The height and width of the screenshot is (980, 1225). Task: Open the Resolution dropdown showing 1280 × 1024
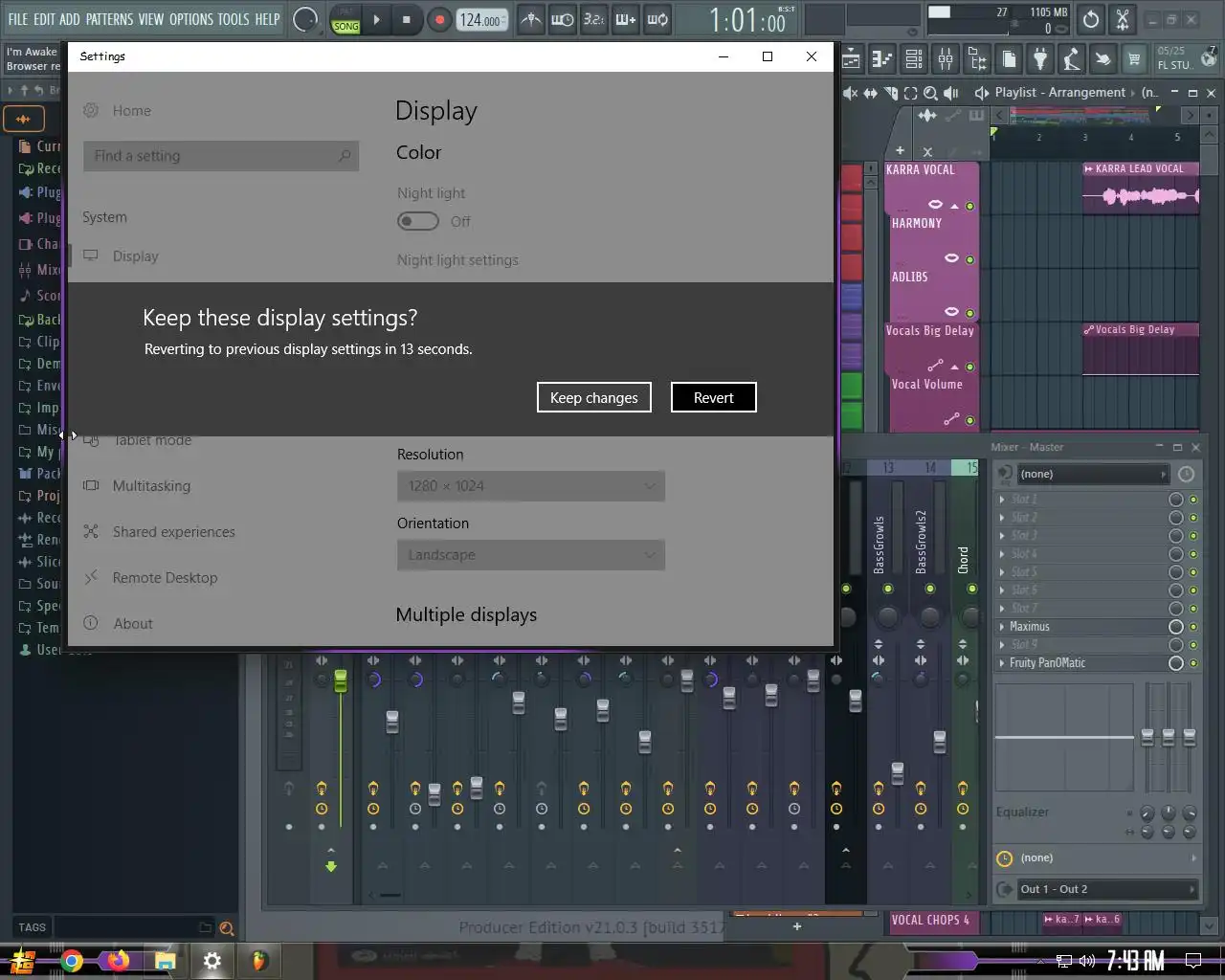[531, 486]
